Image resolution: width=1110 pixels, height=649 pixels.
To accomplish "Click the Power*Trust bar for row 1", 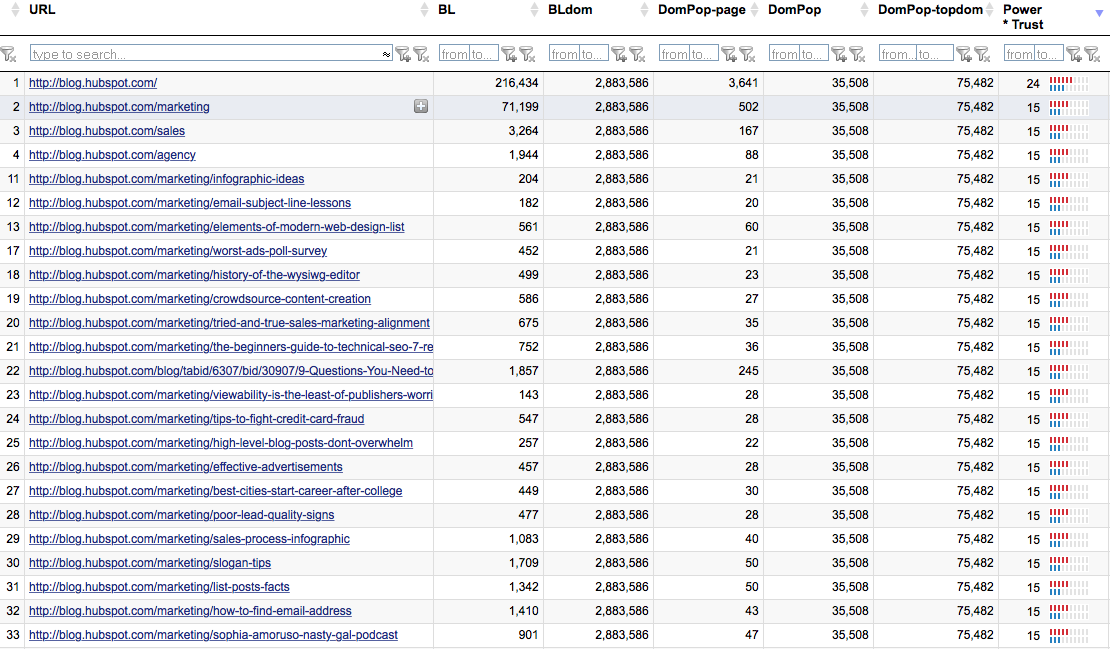I will (x=1069, y=84).
